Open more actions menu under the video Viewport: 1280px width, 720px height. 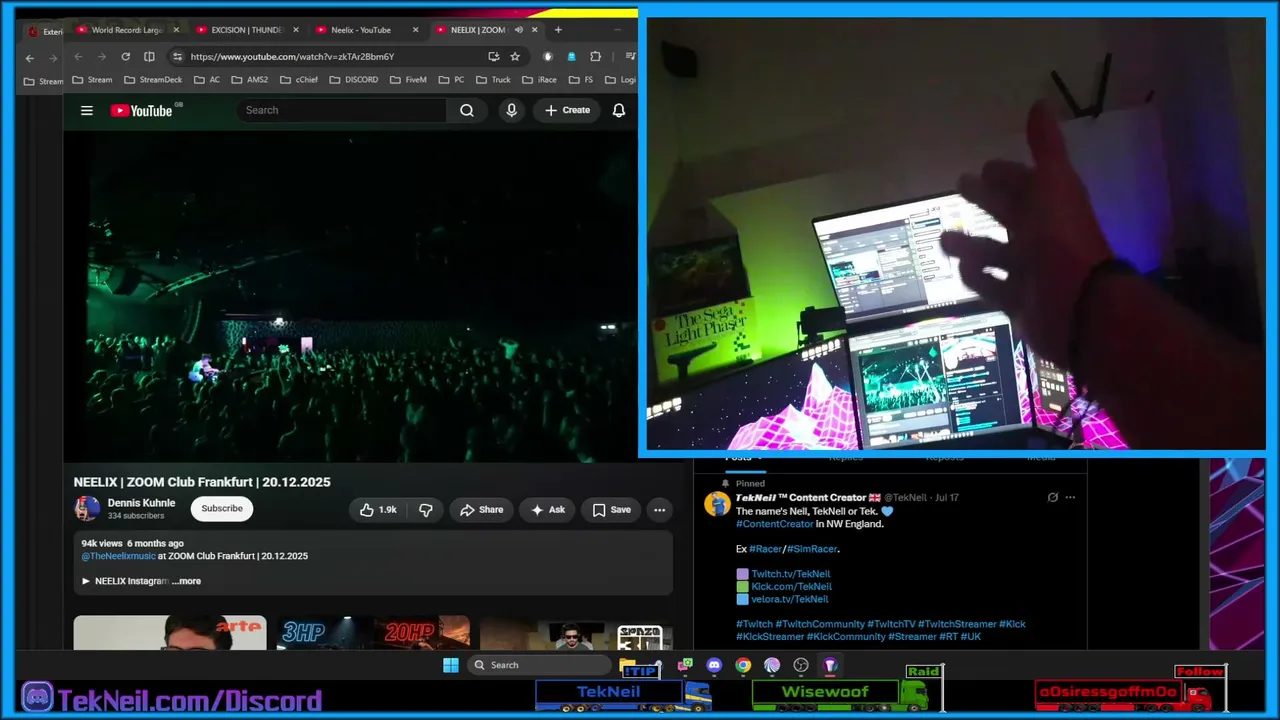coord(659,510)
